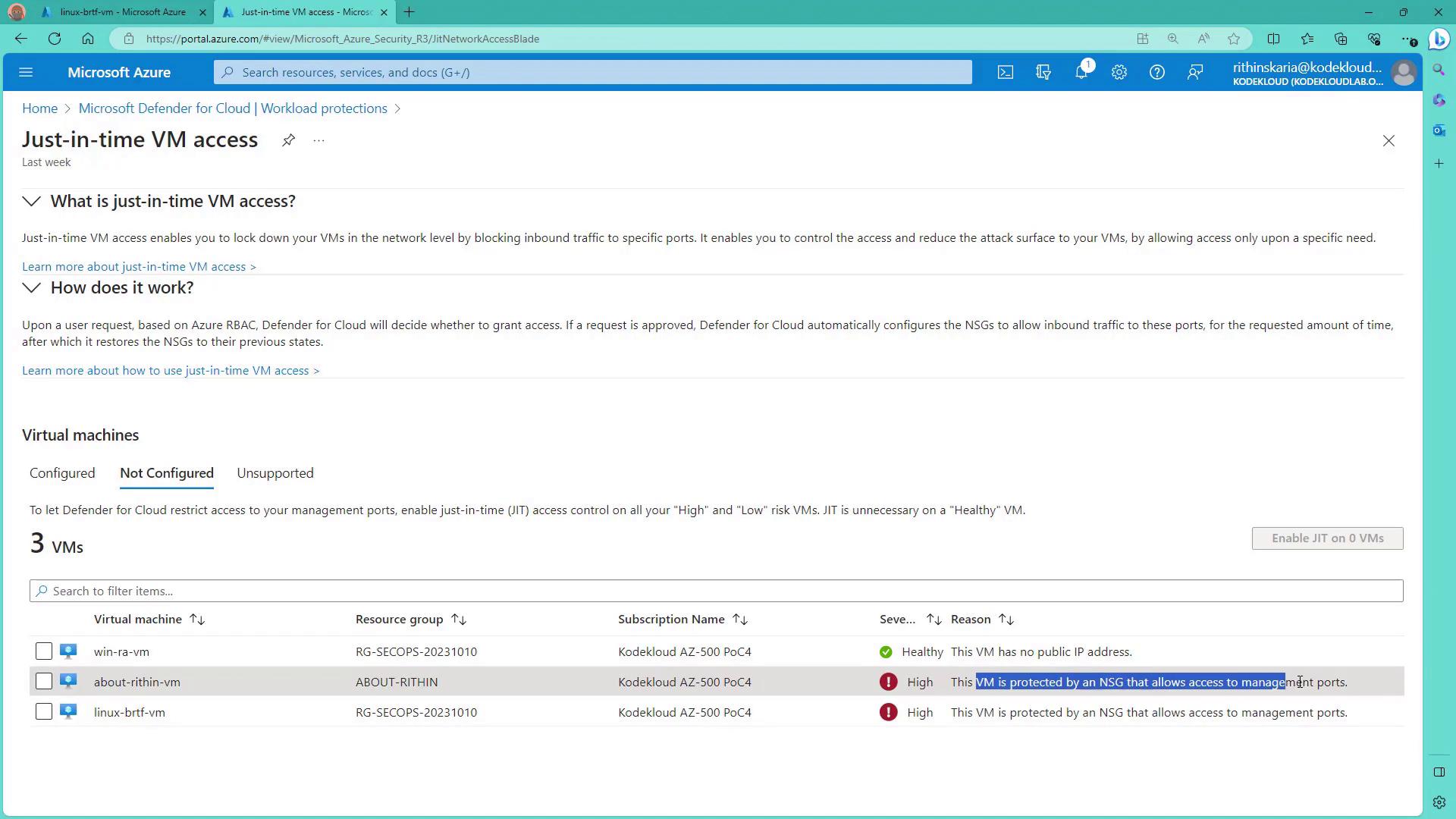Click the Feedback icon
The height and width of the screenshot is (819, 1456).
pos(1195,72)
